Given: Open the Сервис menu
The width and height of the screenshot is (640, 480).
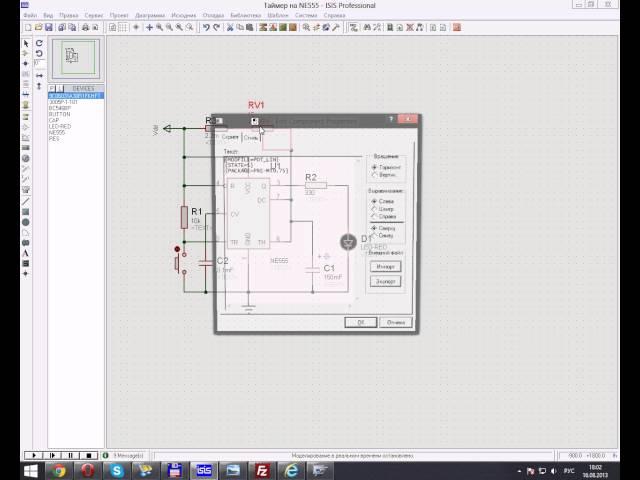Looking at the screenshot, I should click(x=94, y=15).
